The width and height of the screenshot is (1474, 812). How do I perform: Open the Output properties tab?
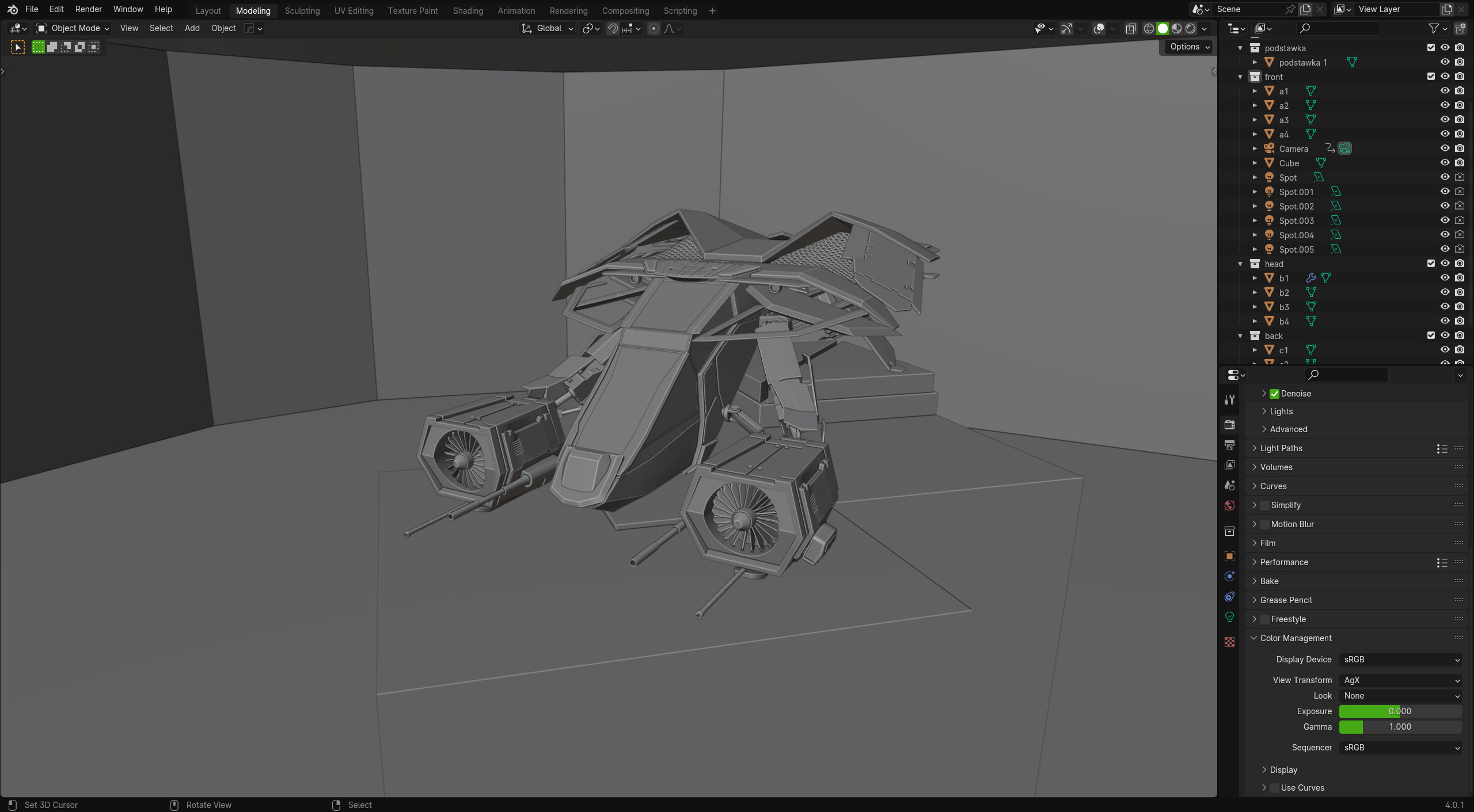[x=1229, y=445]
